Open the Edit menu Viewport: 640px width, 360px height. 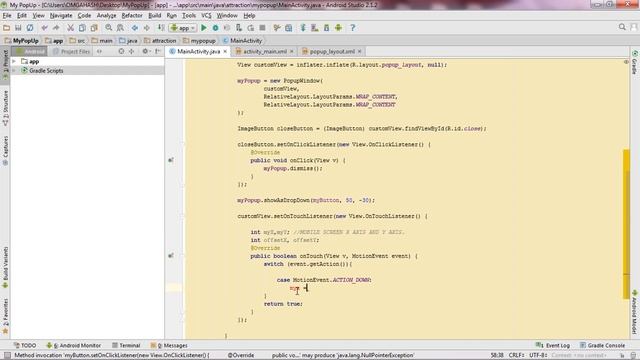point(22,16)
